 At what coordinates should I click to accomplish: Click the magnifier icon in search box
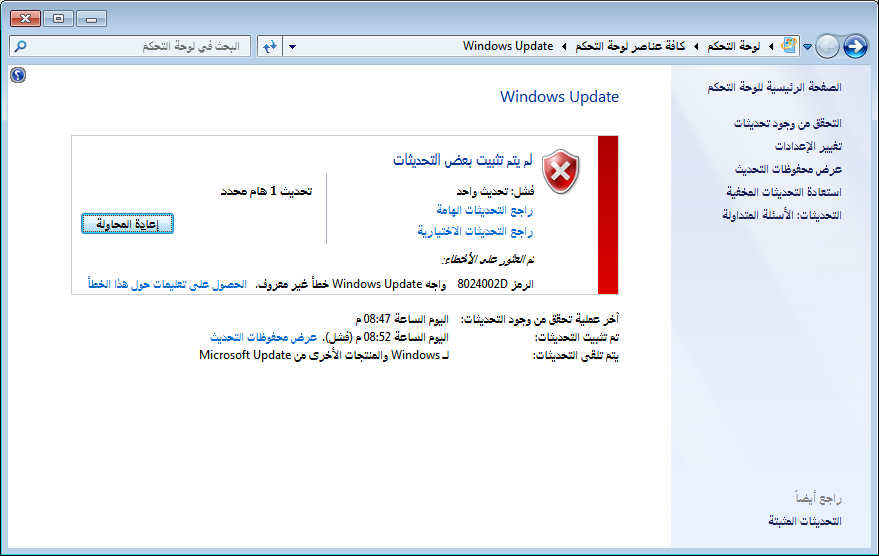click(x=22, y=46)
